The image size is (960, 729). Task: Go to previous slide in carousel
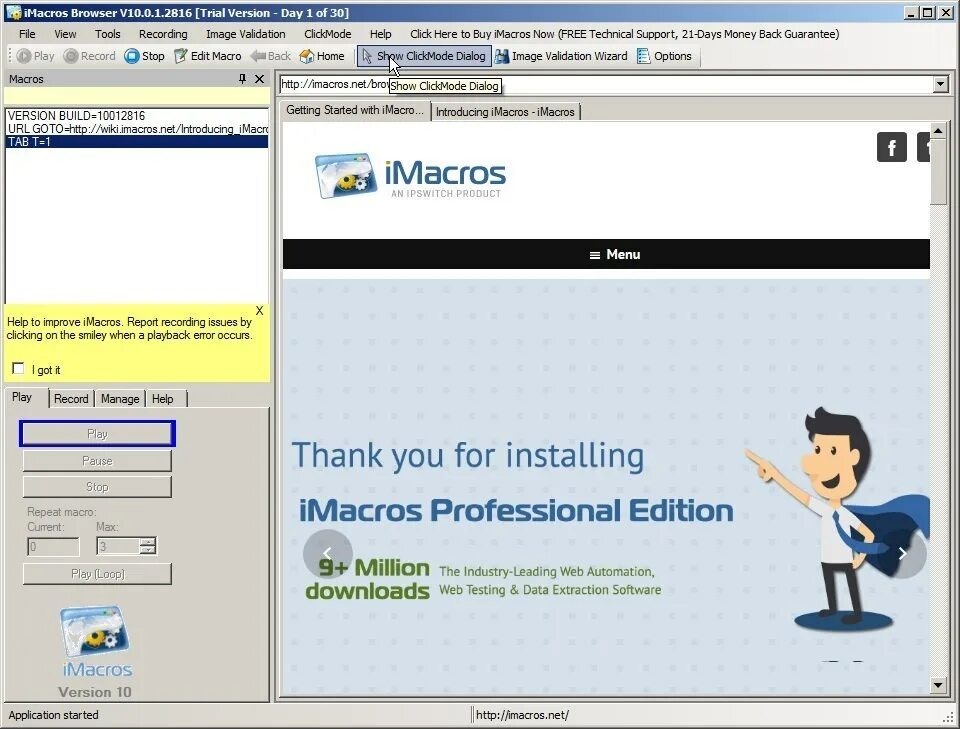[328, 553]
